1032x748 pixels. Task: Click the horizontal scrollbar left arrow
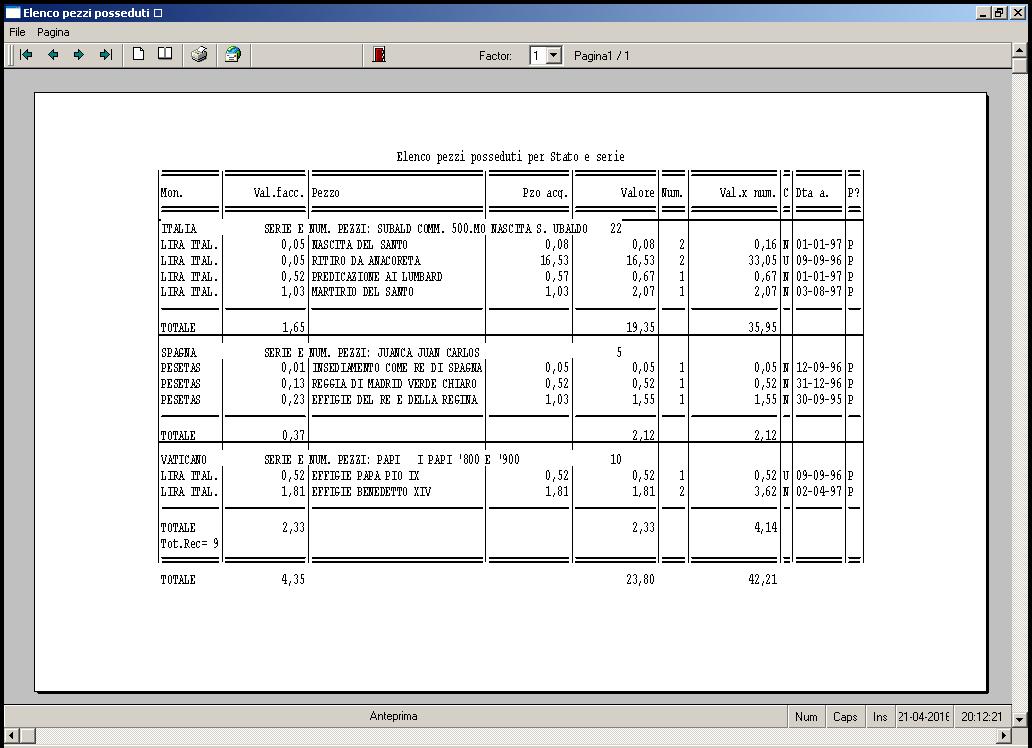(x=11, y=735)
